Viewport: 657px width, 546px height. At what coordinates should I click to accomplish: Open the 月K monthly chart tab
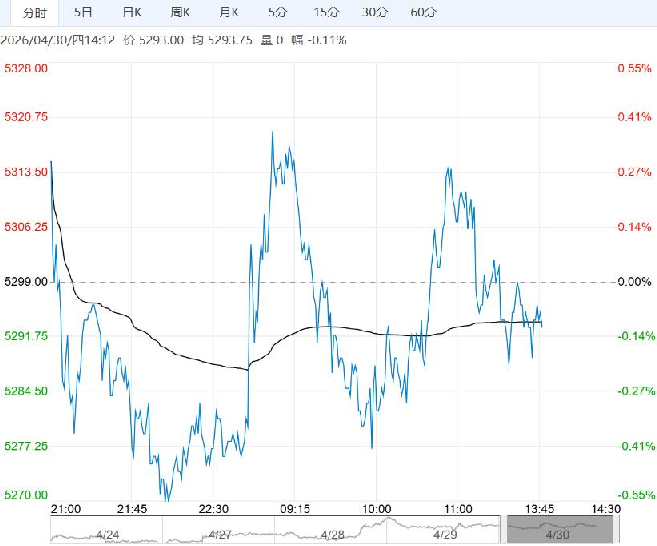228,12
